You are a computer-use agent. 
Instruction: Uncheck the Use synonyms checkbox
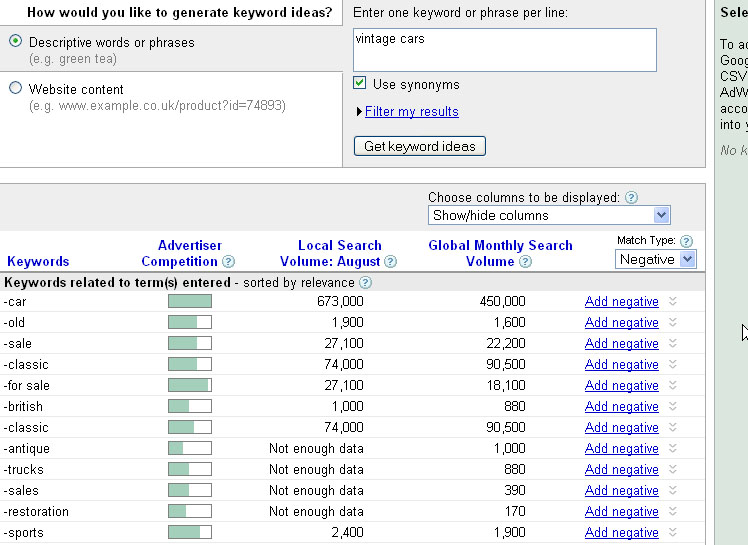(x=360, y=84)
